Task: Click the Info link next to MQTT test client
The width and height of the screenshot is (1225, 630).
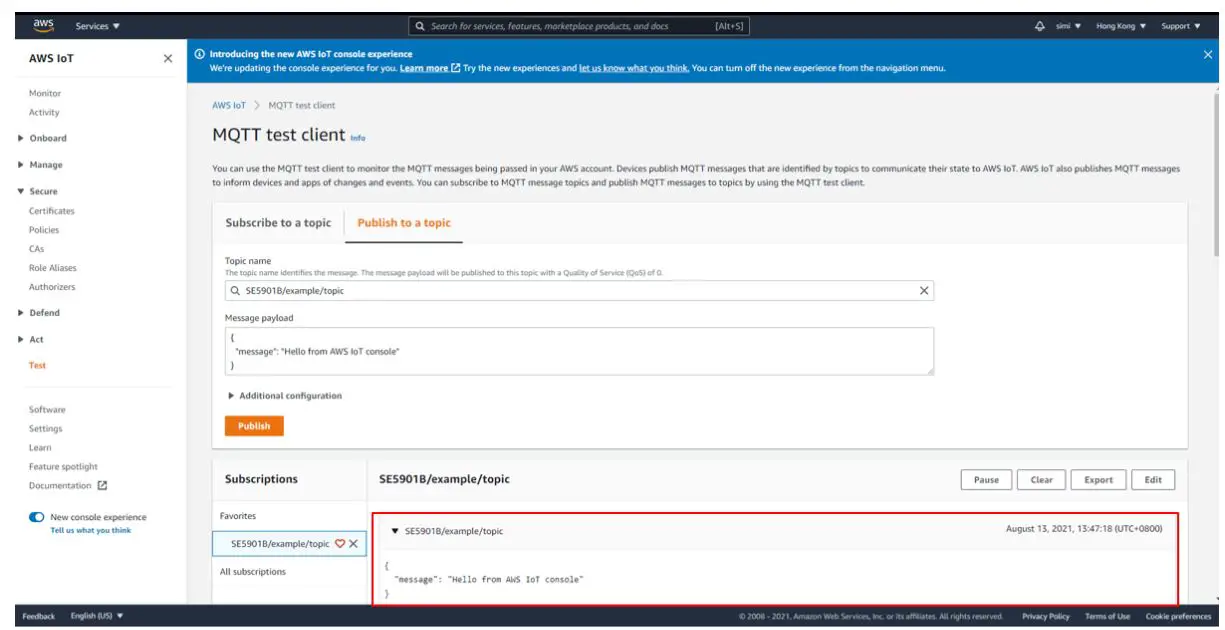Action: pos(358,138)
